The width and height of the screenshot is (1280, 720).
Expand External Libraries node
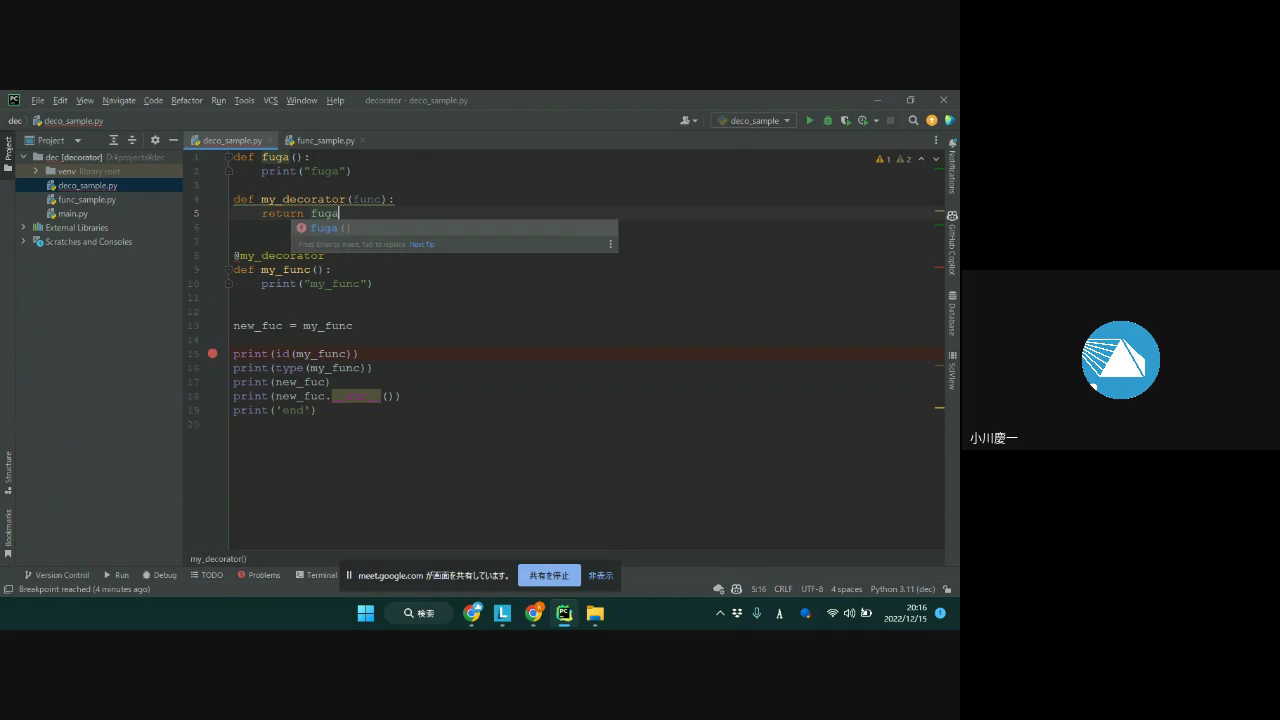pos(24,228)
